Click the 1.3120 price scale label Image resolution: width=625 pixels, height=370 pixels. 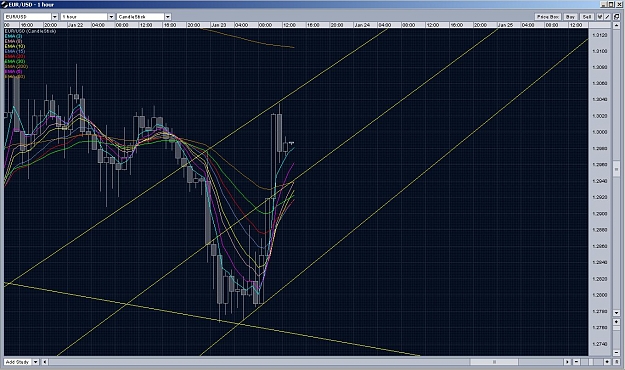(x=599, y=35)
